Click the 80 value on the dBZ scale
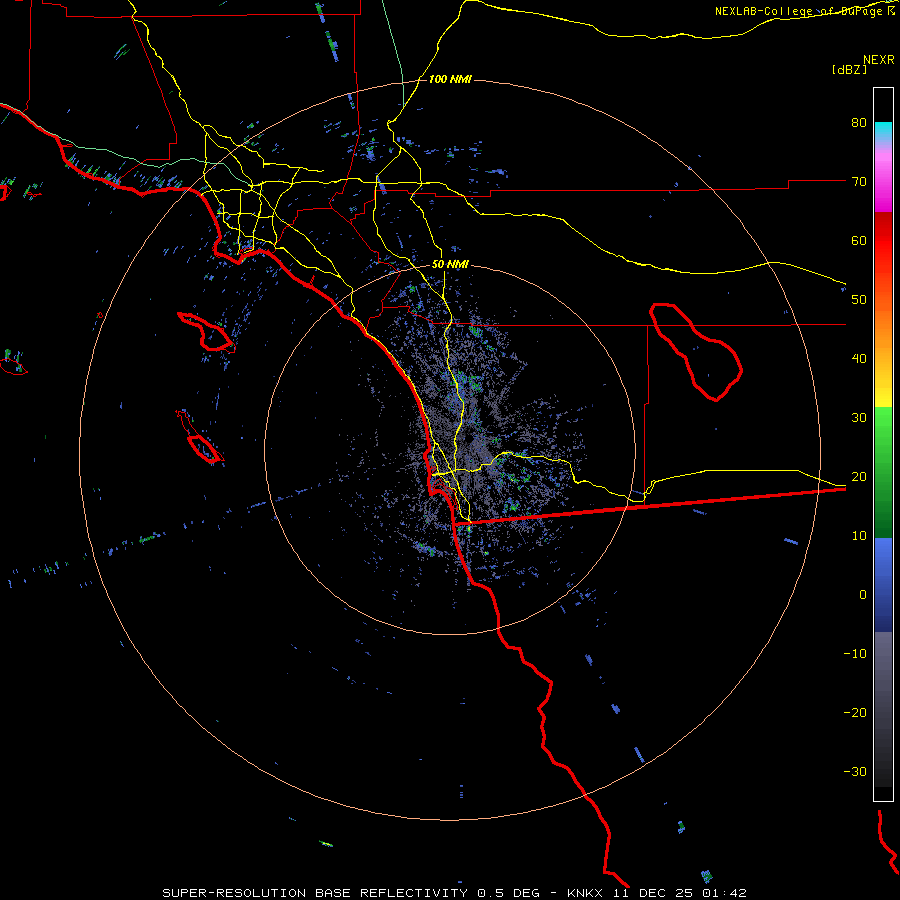The image size is (900, 900). [859, 122]
